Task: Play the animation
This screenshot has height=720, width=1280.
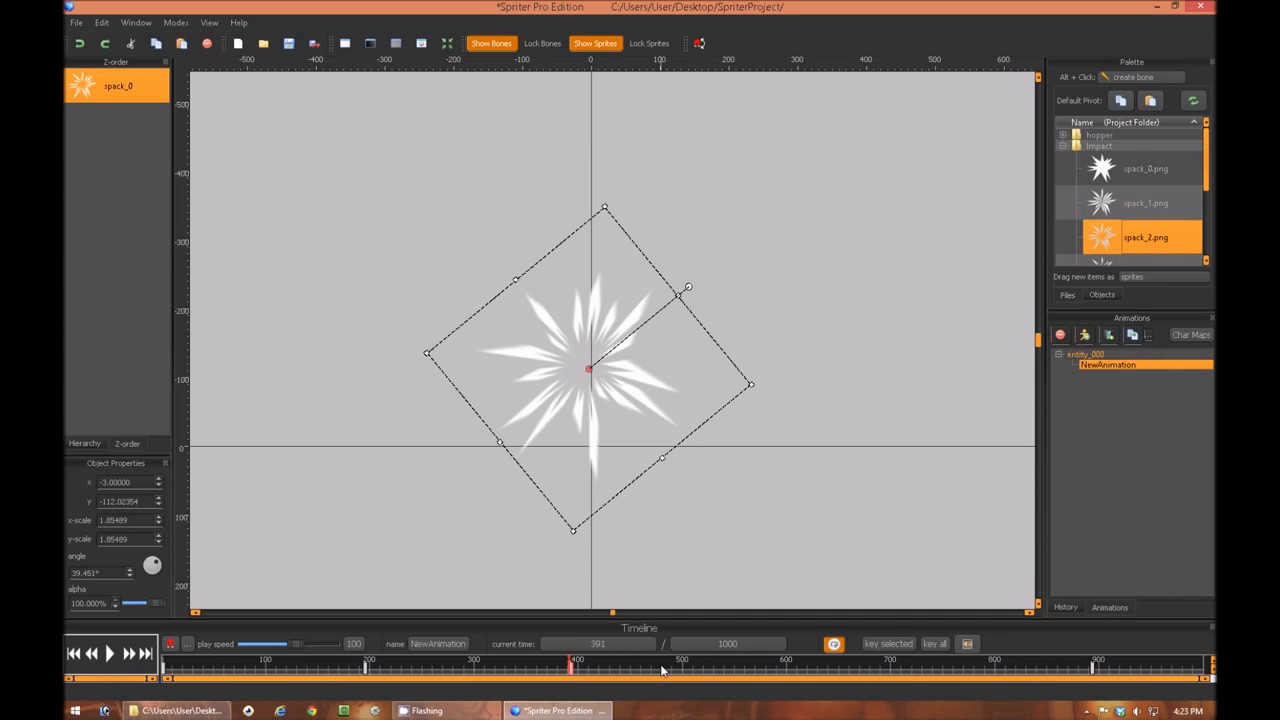Action: (x=110, y=653)
